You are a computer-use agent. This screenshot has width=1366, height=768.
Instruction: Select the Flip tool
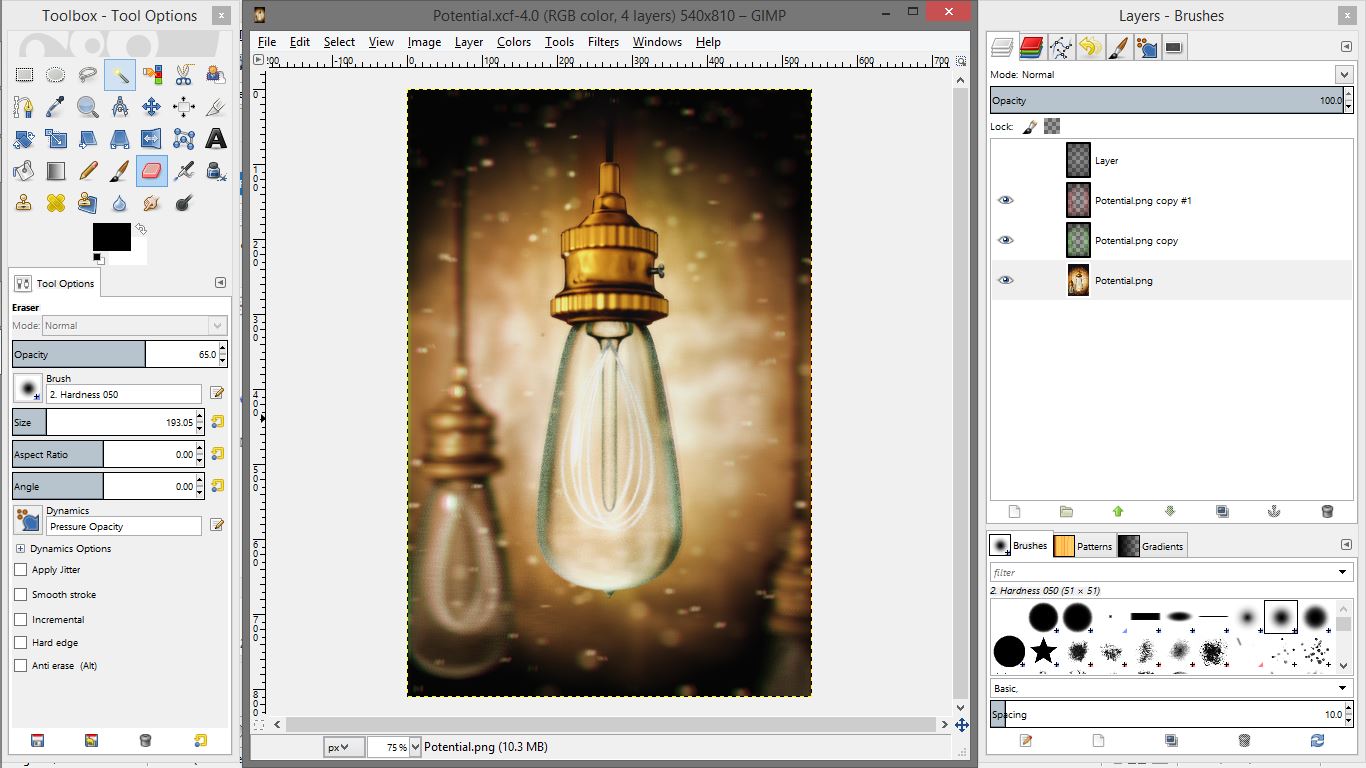pyautogui.click(x=152, y=139)
